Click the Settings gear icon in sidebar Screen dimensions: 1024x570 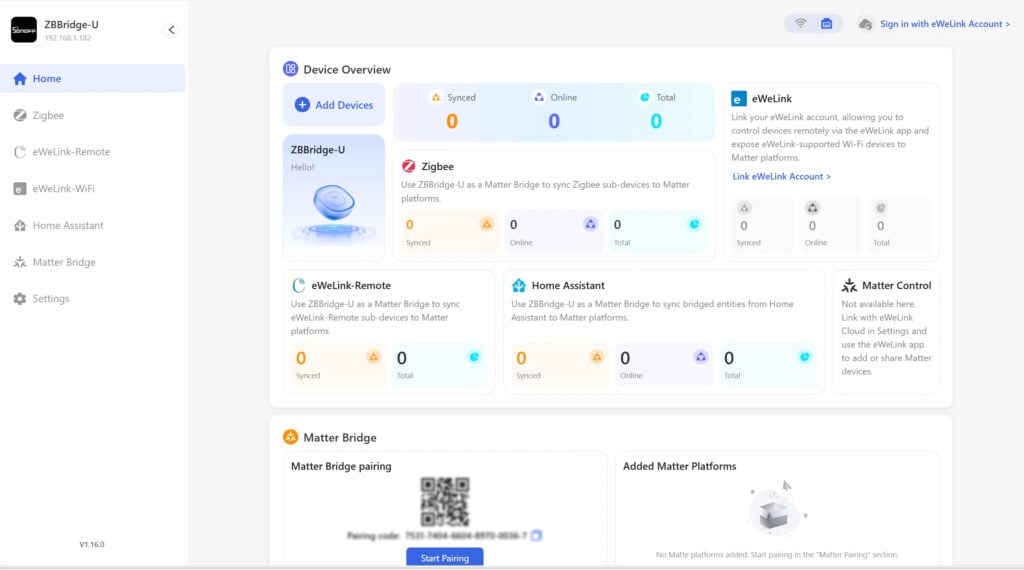[20, 298]
